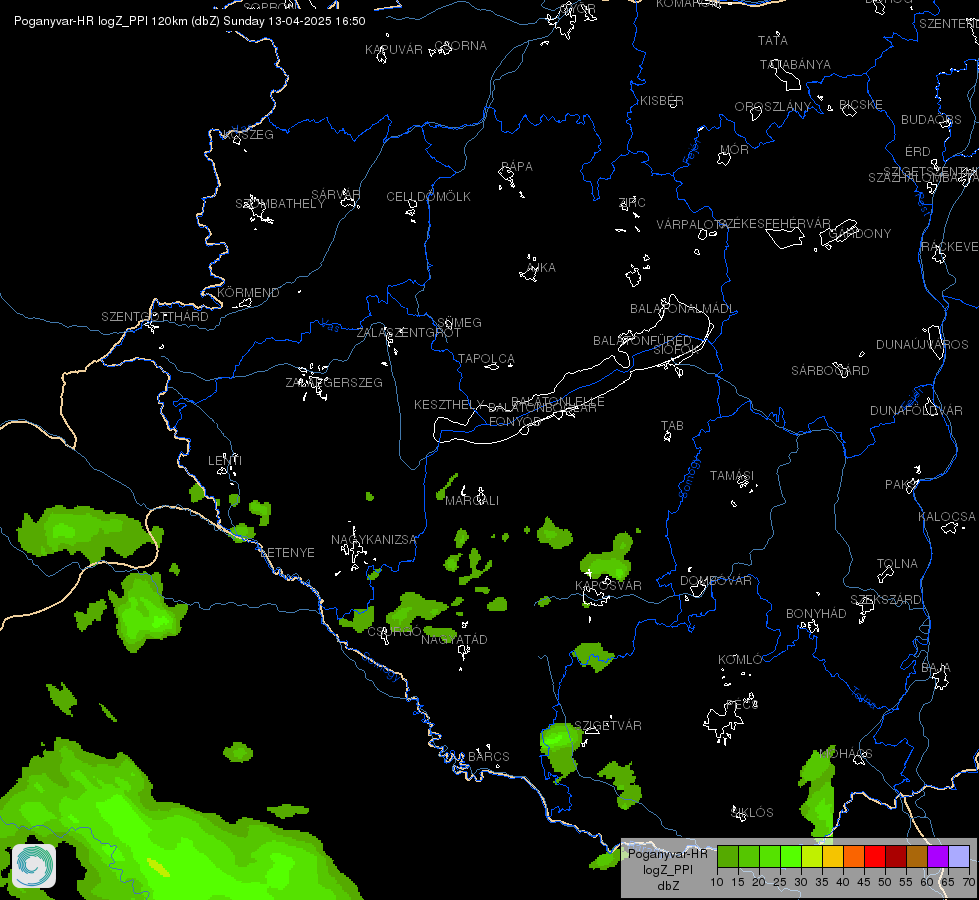Click the bright red 45-50 dBZ legend swatch
This screenshot has width=979, height=900.
[x=875, y=856]
